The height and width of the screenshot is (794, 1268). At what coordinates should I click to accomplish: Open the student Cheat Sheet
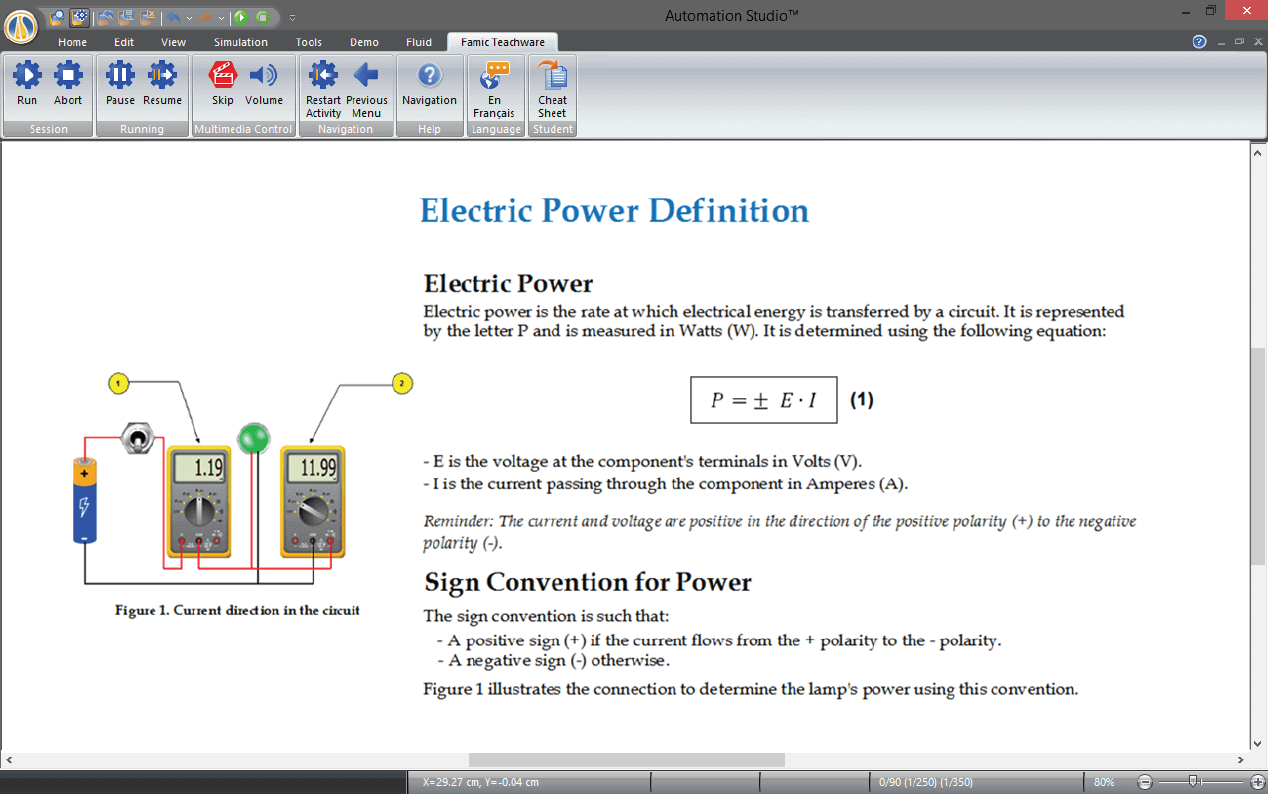click(x=552, y=89)
